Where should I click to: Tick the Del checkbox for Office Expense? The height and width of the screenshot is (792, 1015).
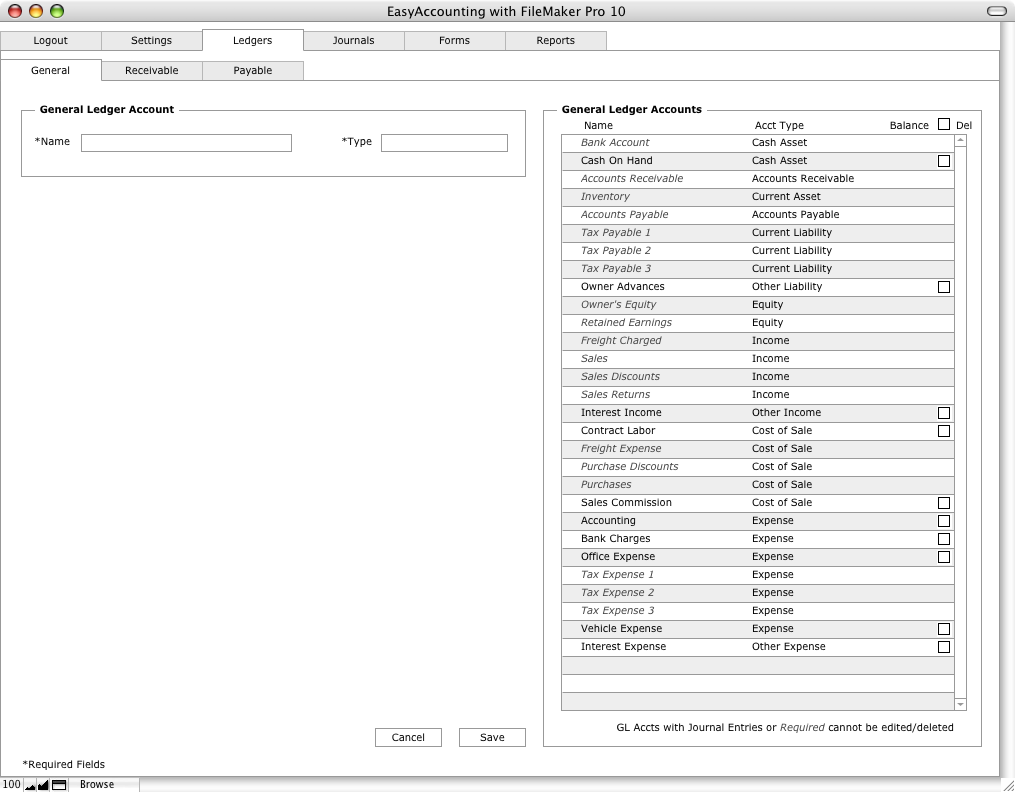[944, 557]
